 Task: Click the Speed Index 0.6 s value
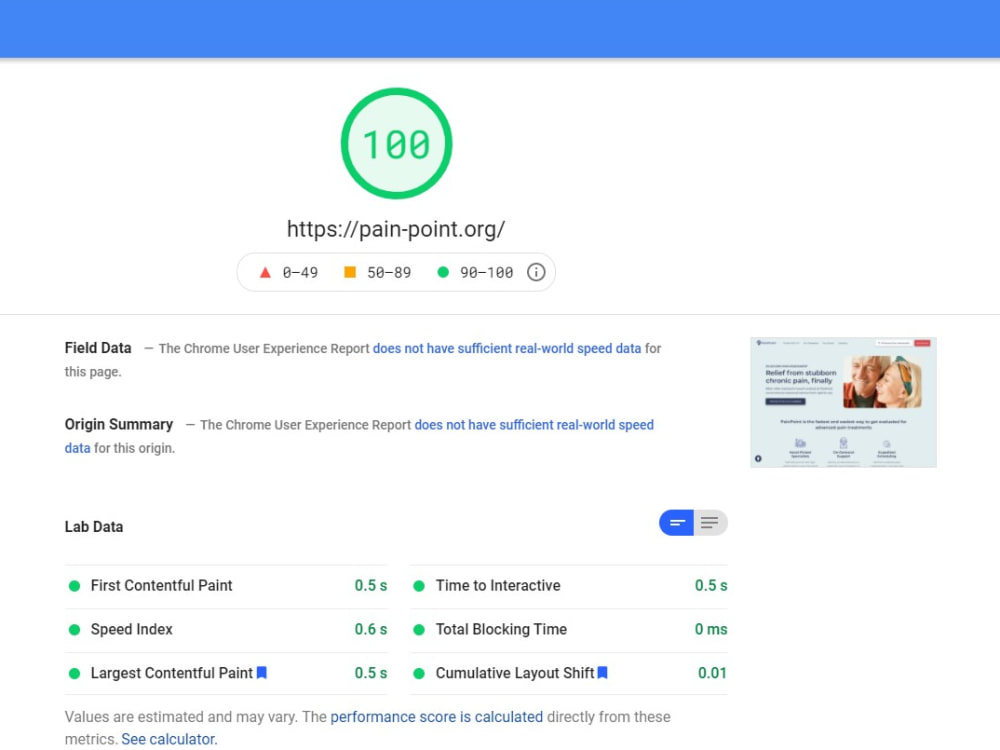pos(371,629)
